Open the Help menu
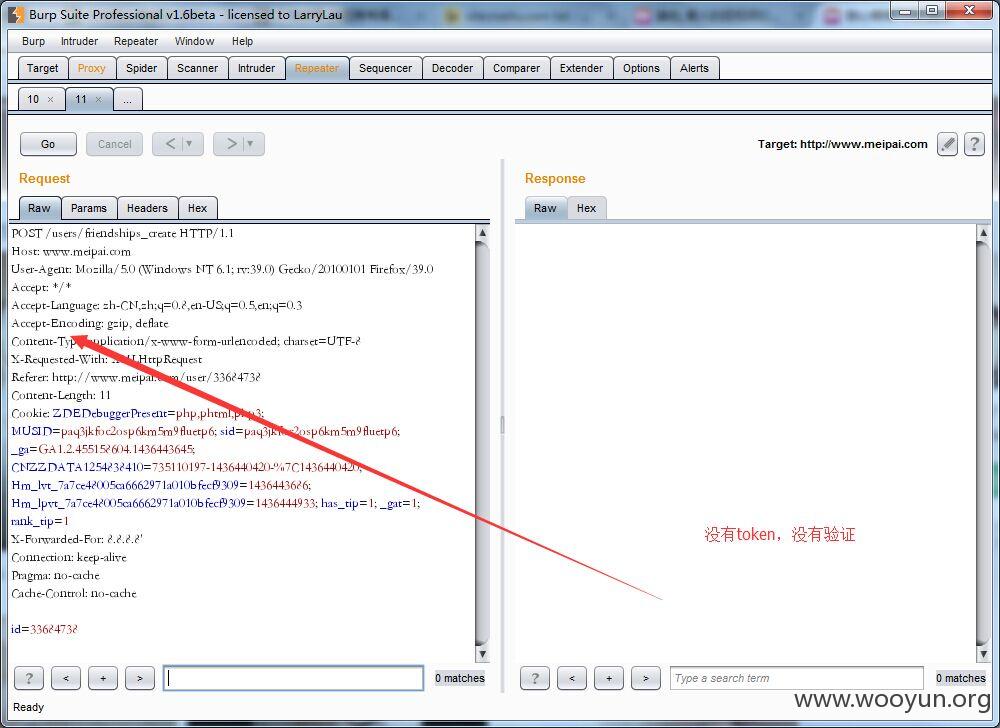The image size is (1000, 728). click(242, 41)
